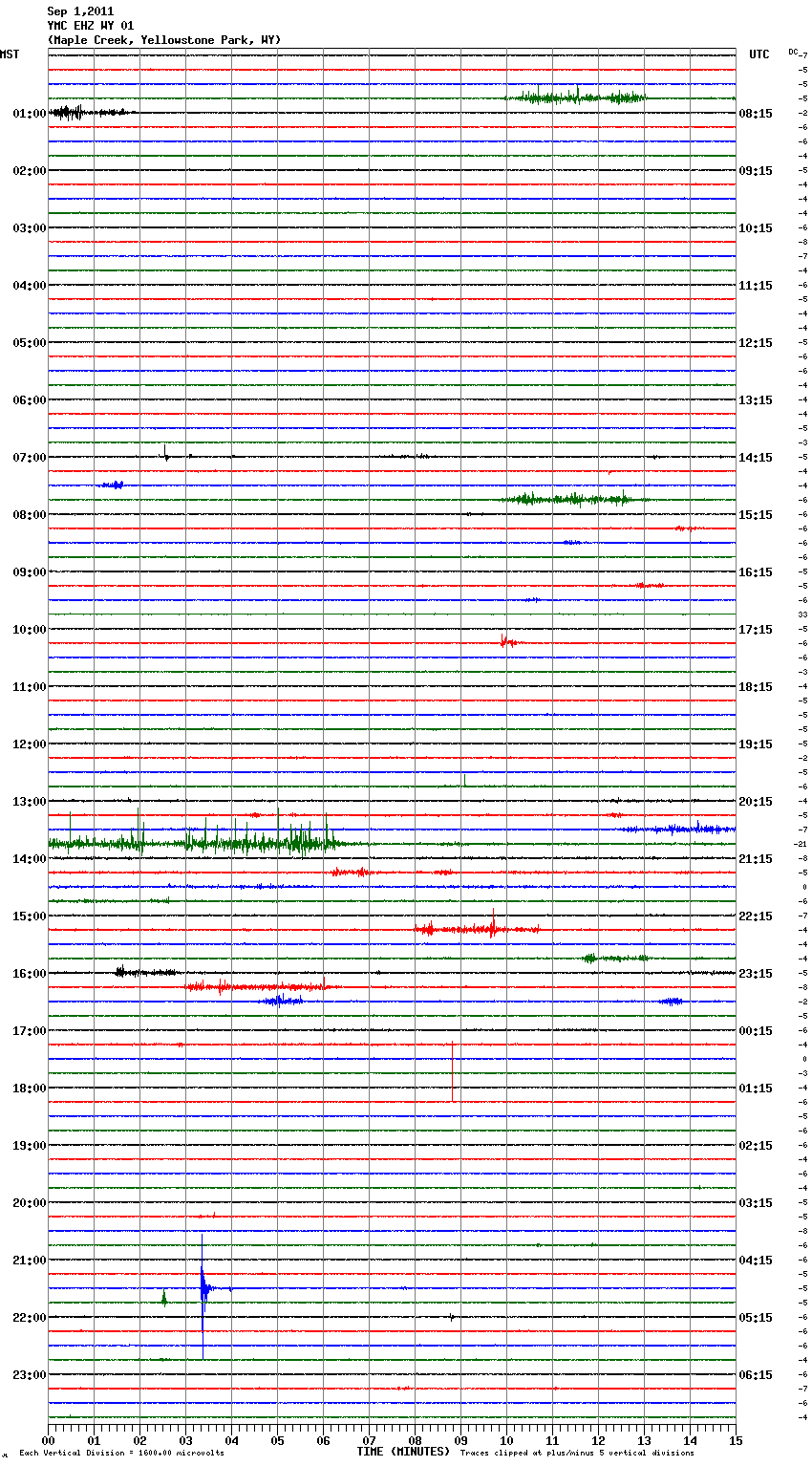812x1466 pixels.
Task: Select the 04:00 MST hour label
Action: coord(30,286)
